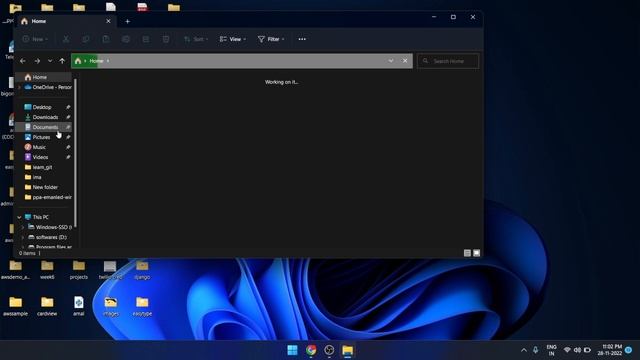Click the Back navigation arrow
This screenshot has width=640, height=360.
tap(23, 61)
